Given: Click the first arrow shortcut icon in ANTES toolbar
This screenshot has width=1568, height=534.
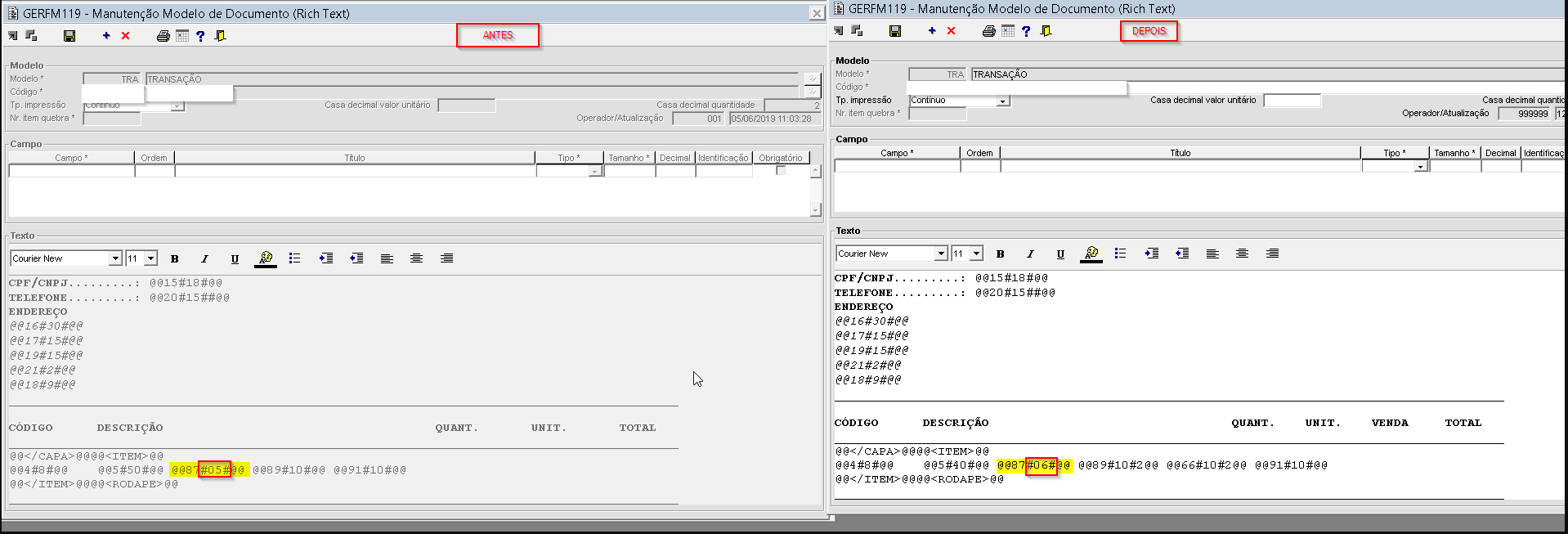Looking at the screenshot, I should click(x=13, y=36).
